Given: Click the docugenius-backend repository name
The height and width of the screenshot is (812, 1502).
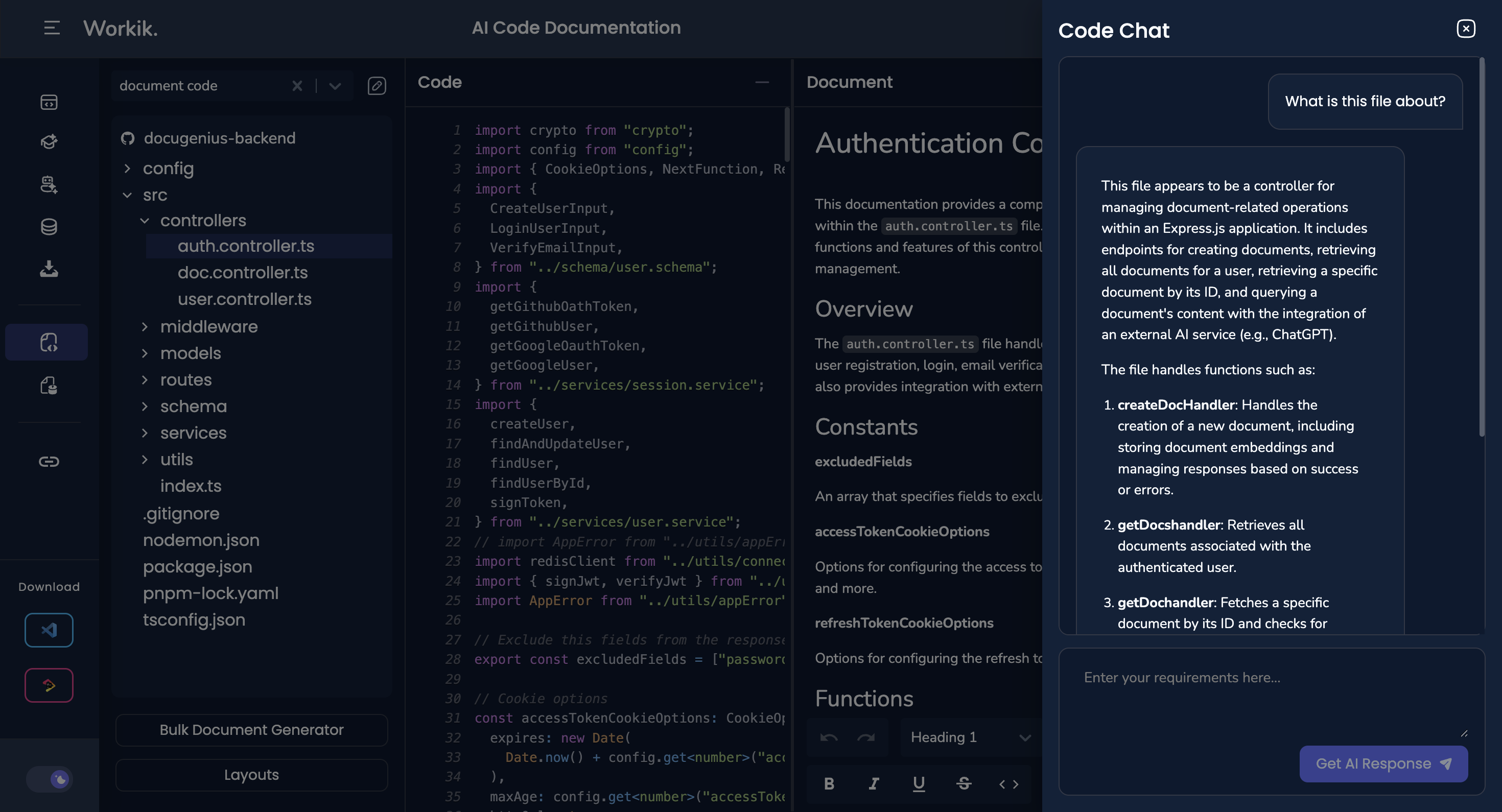Looking at the screenshot, I should [x=219, y=138].
